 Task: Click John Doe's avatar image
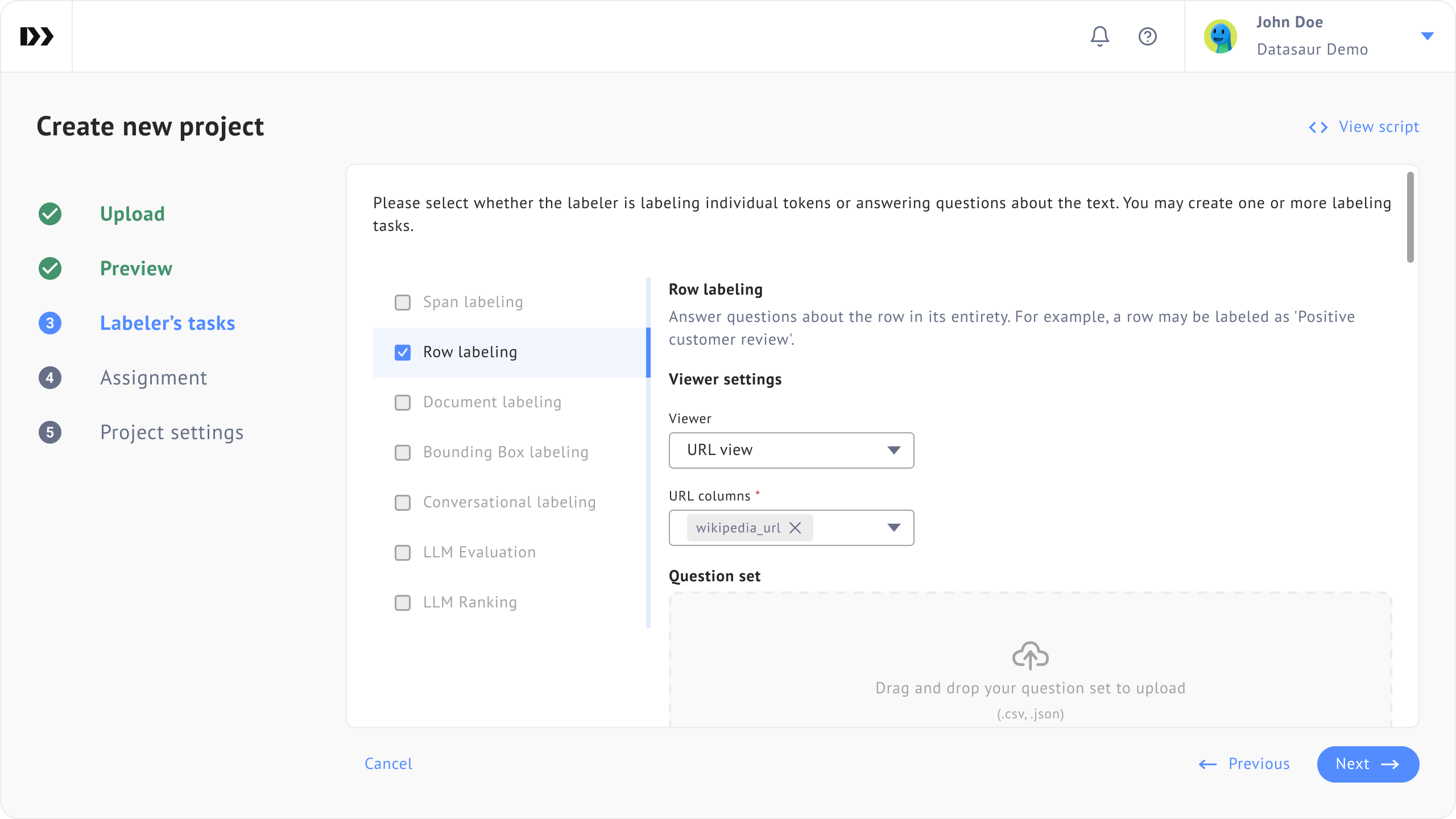(x=1220, y=36)
